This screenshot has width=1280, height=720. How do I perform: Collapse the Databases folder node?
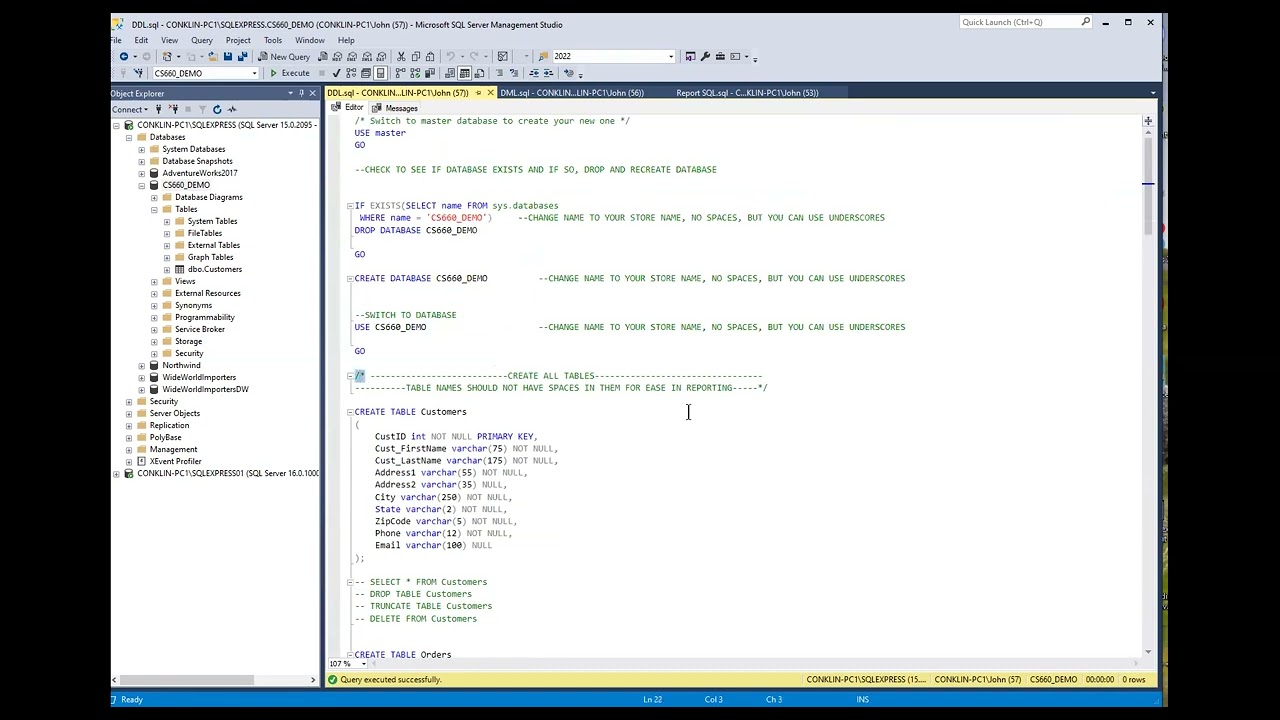pos(129,137)
